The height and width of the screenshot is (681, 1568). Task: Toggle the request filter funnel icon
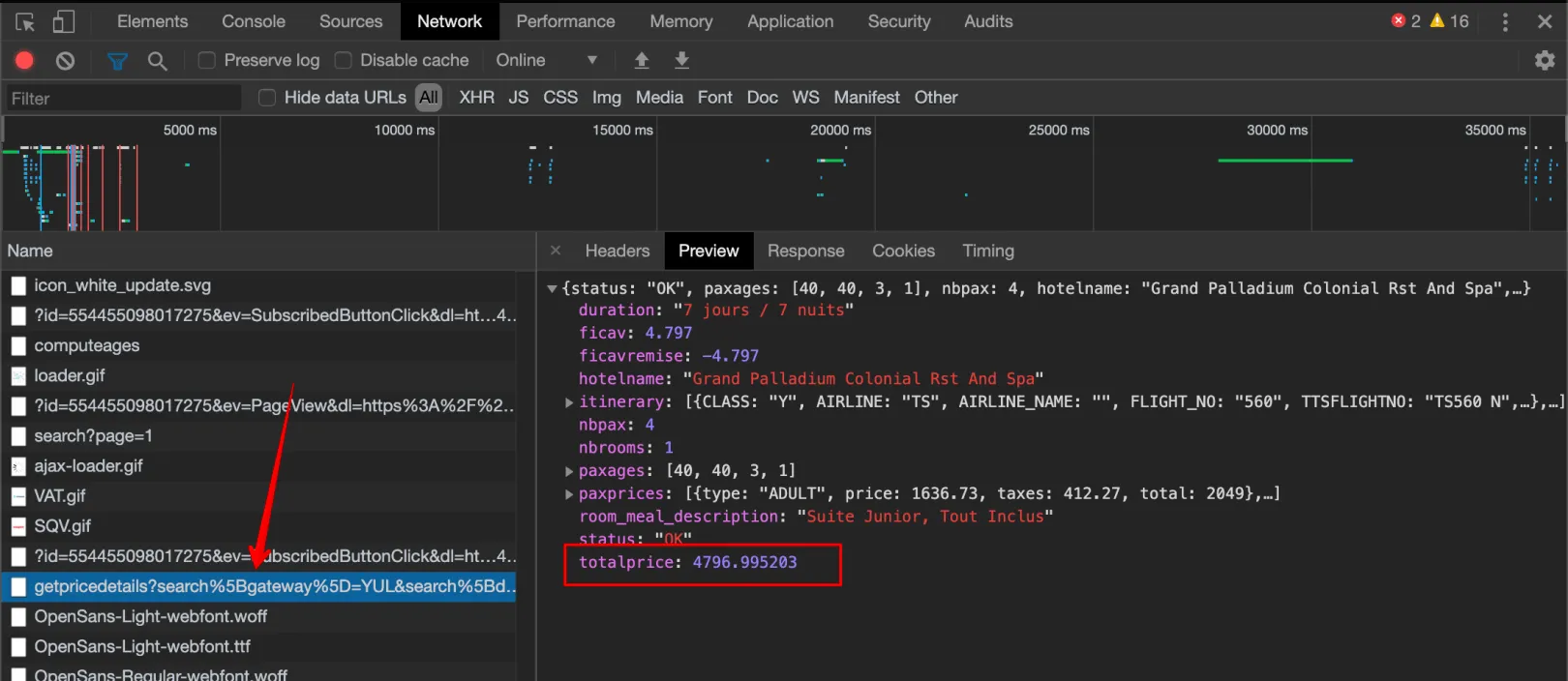click(x=117, y=61)
